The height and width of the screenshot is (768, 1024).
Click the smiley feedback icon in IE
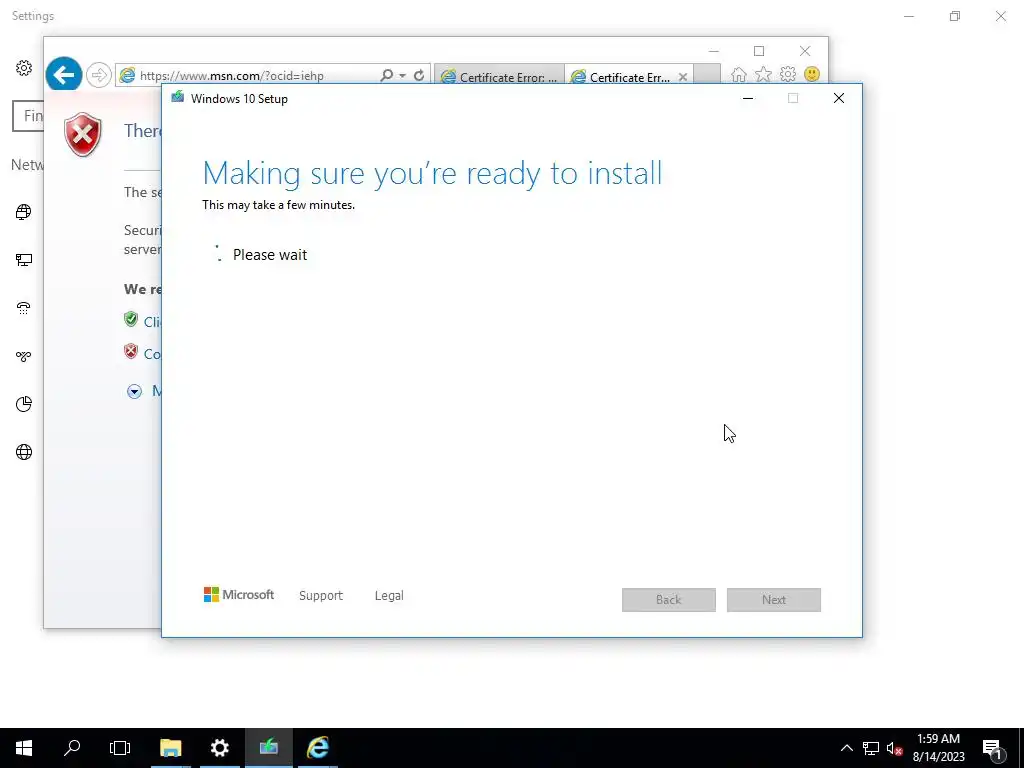point(812,74)
